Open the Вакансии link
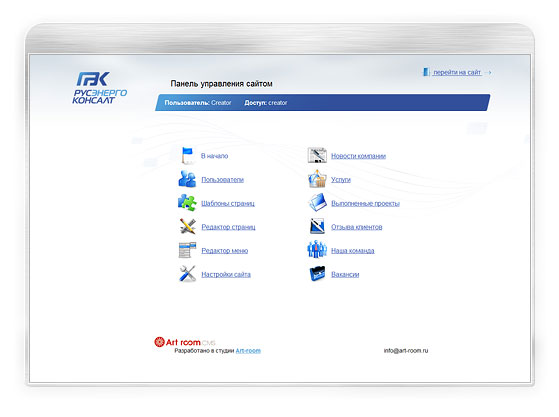 click(x=345, y=274)
